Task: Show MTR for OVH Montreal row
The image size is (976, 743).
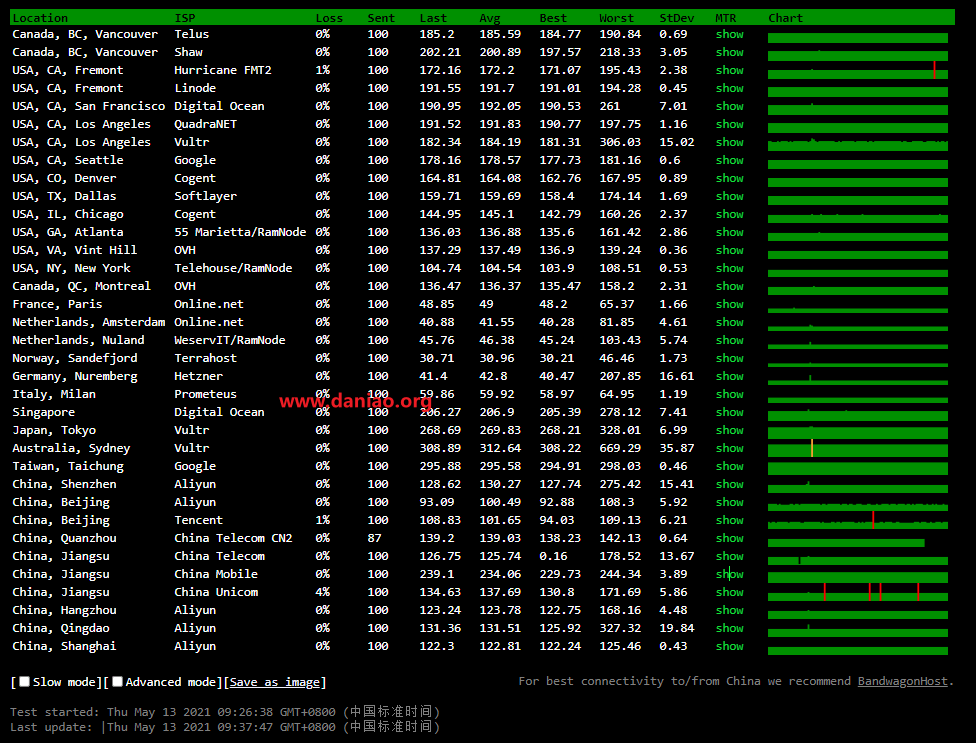Action: coord(730,287)
